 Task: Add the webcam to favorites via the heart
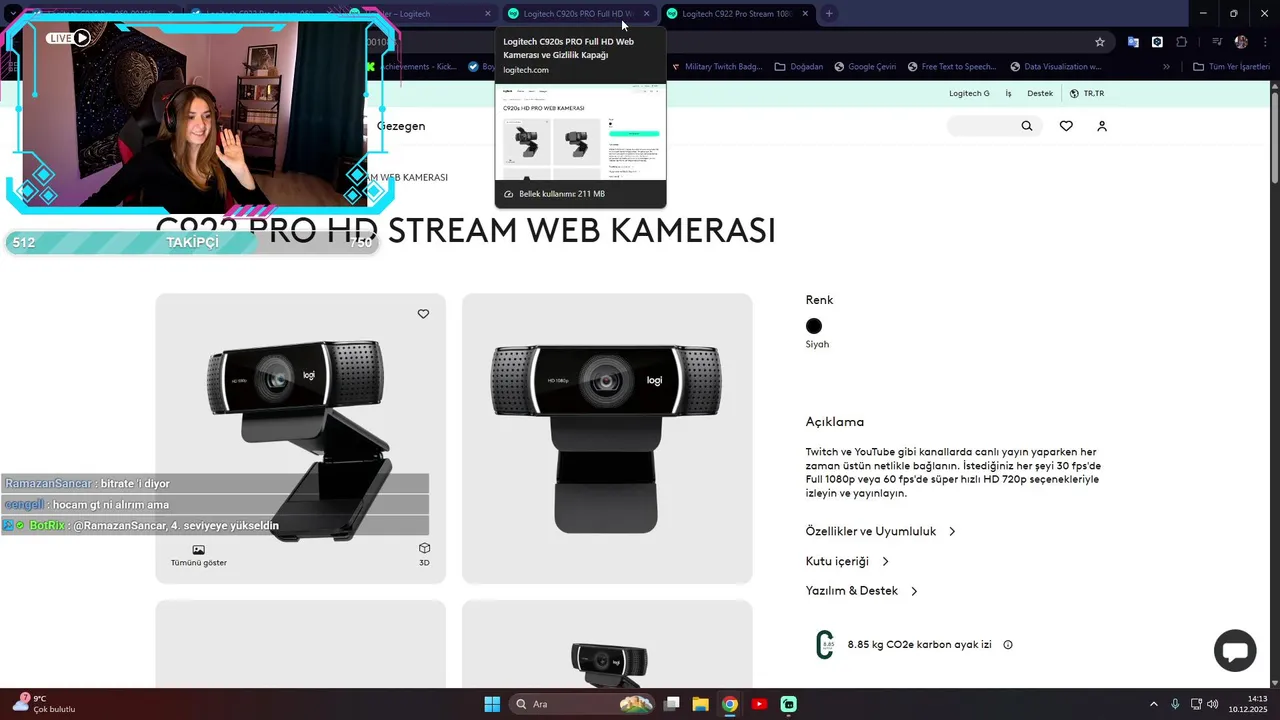423,314
